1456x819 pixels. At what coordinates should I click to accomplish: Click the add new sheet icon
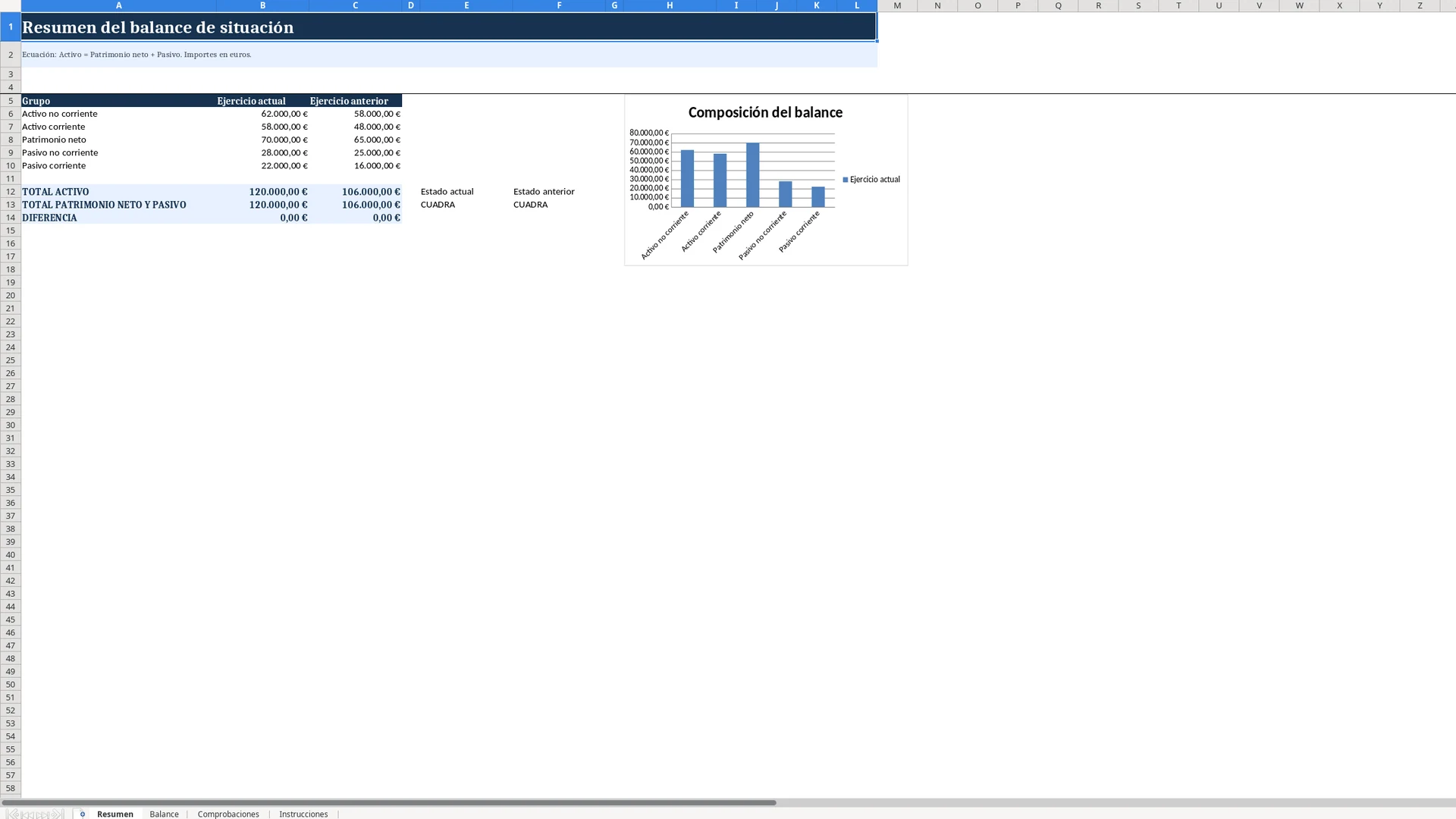[83, 814]
